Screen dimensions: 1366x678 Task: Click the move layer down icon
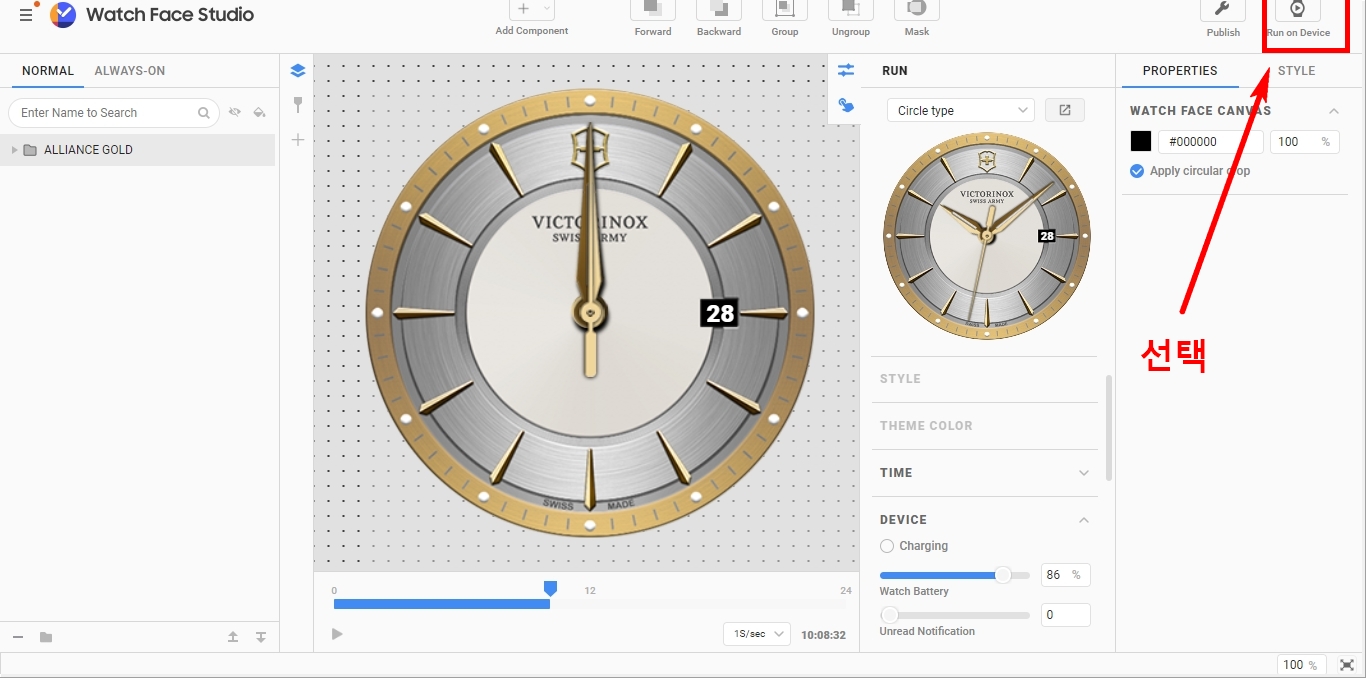click(261, 637)
